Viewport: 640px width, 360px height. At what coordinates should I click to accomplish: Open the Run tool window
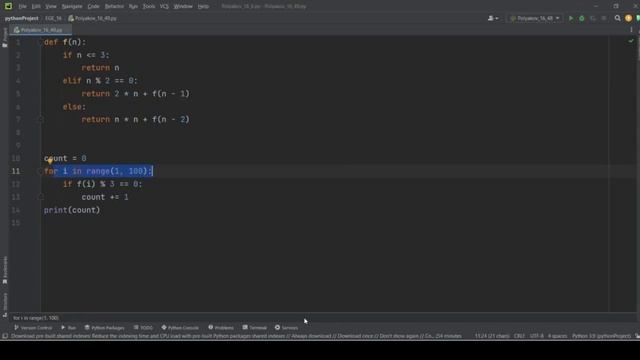point(69,327)
